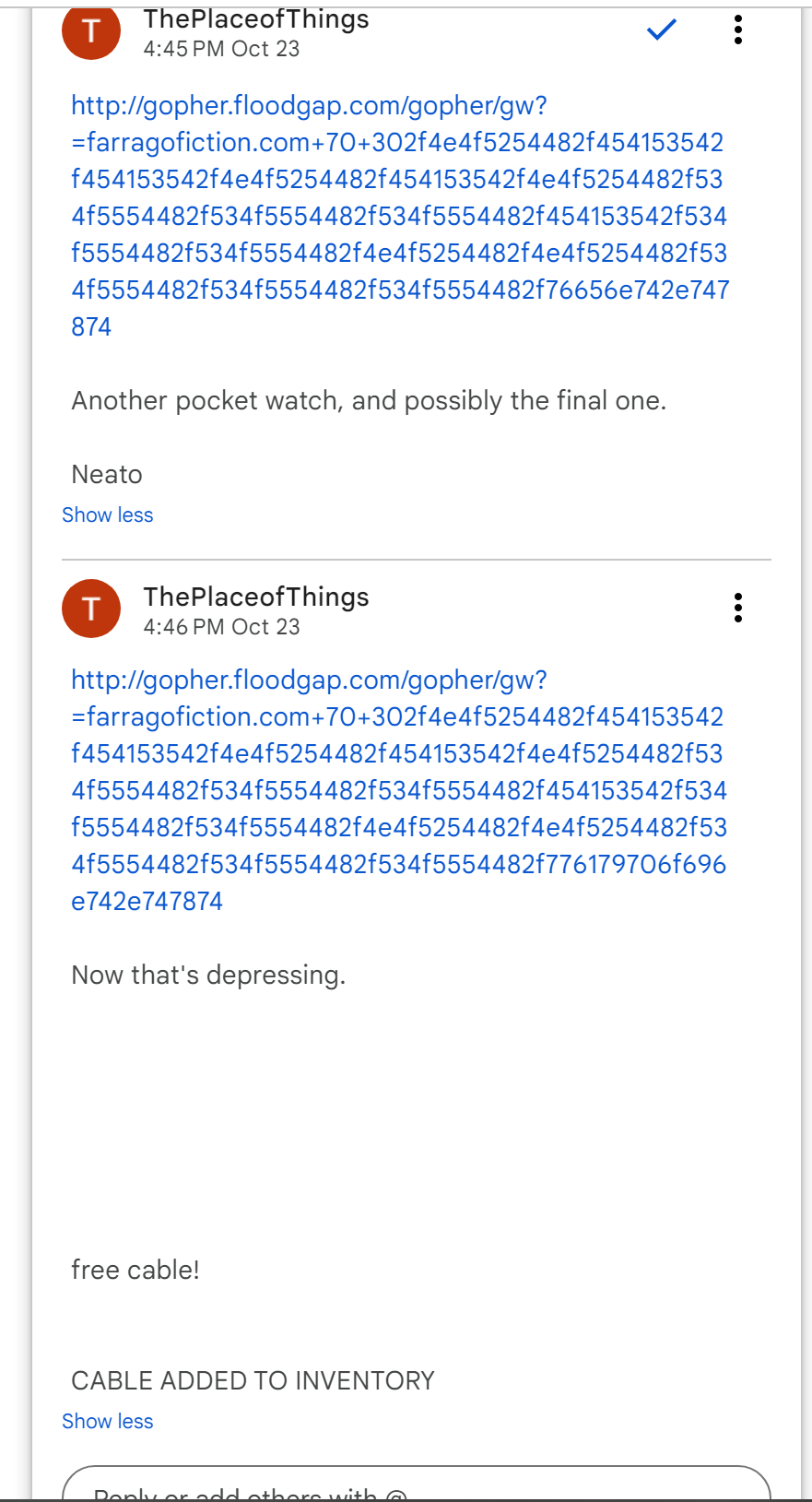The width and height of the screenshot is (812, 1502).
Task: Click the ThePlaceofThings name on the 4:45 PM comment
Action: (x=256, y=19)
